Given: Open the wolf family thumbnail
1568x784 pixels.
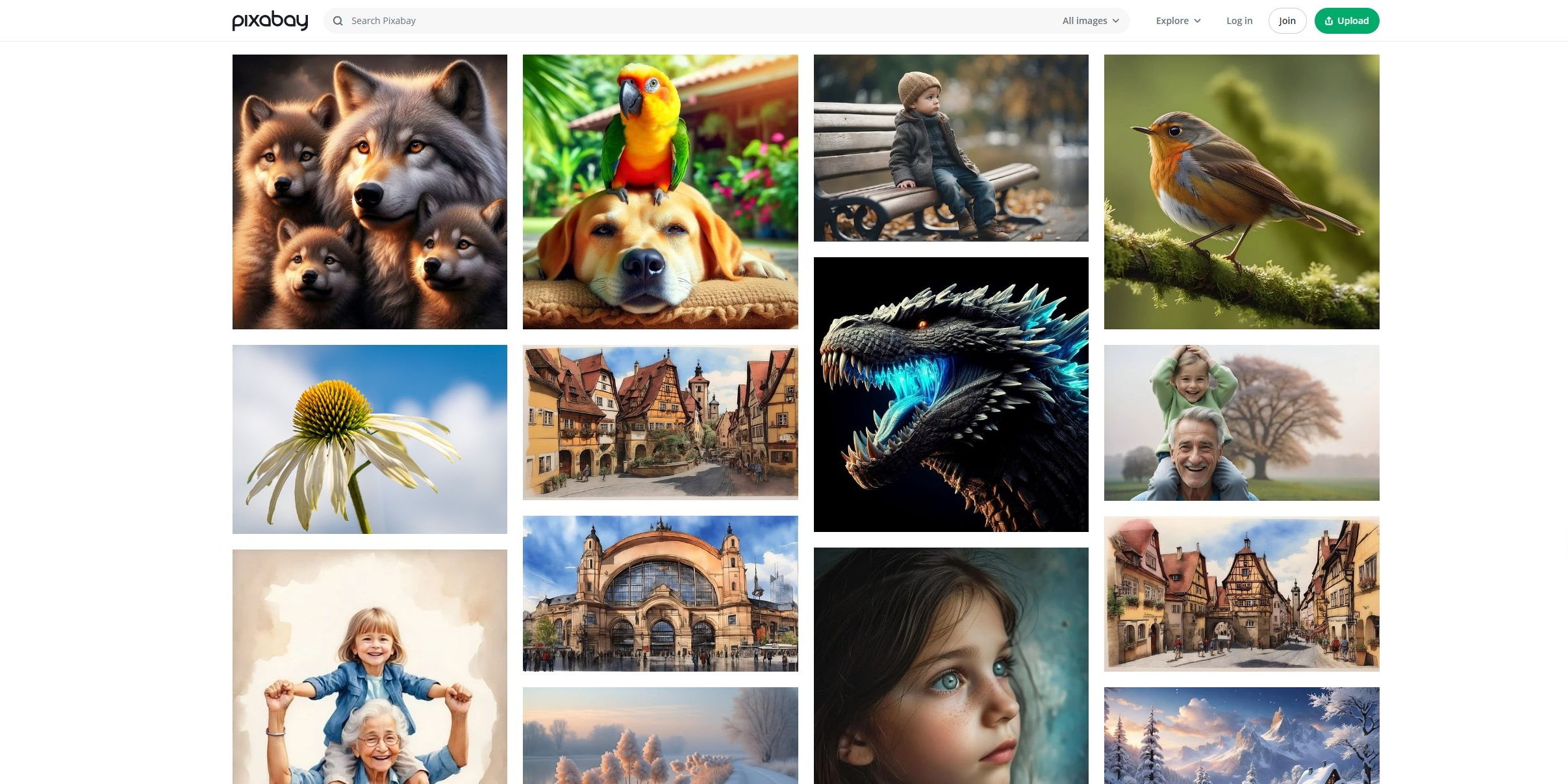Looking at the screenshot, I should click(x=370, y=192).
